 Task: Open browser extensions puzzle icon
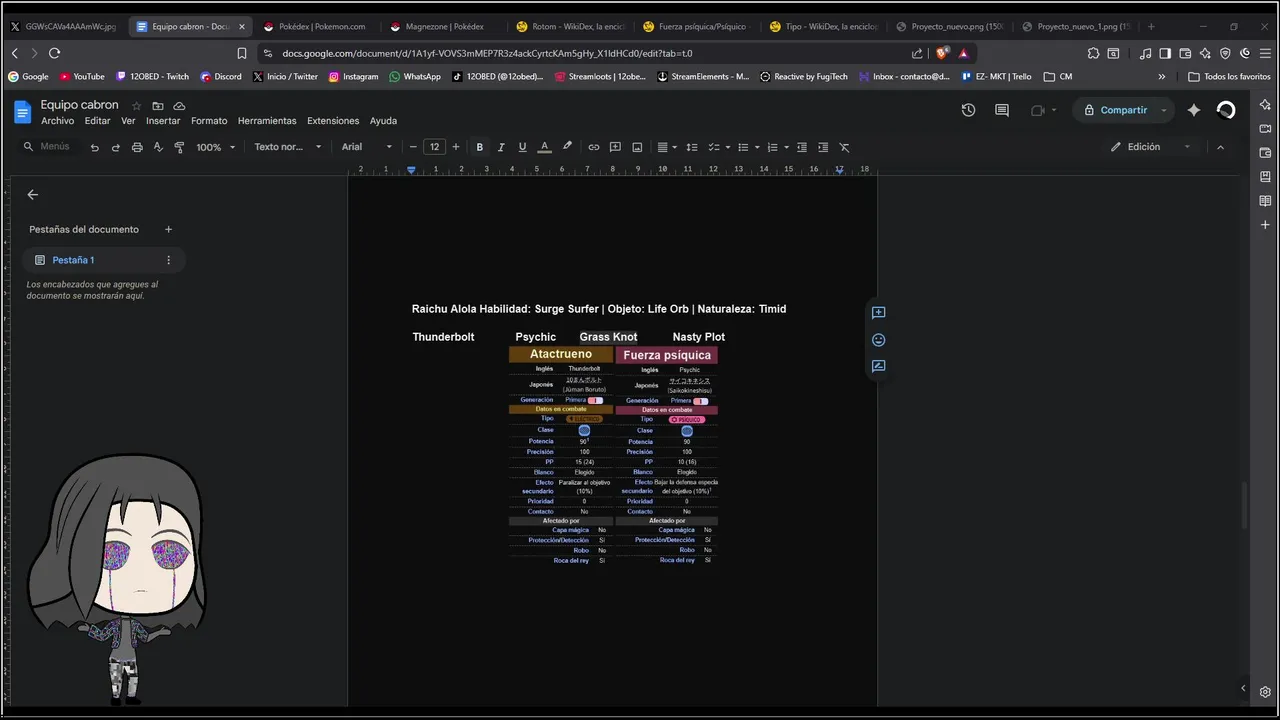1093,53
